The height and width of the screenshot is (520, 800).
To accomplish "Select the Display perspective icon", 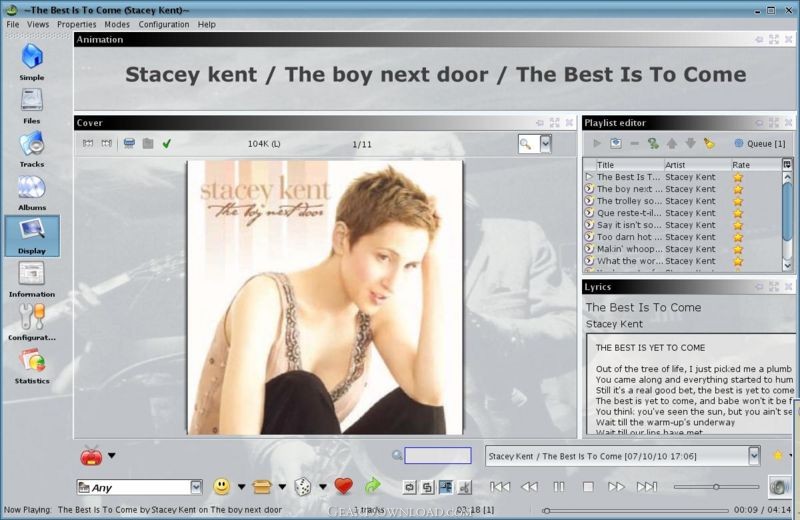I will (x=32, y=235).
